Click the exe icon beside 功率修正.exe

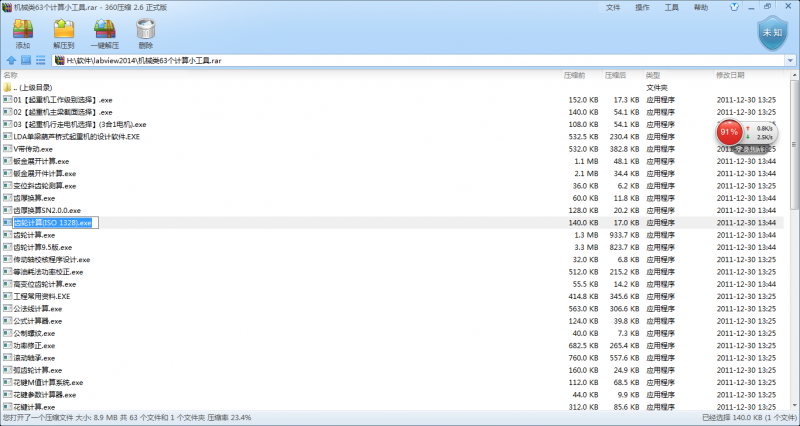click(x=7, y=345)
